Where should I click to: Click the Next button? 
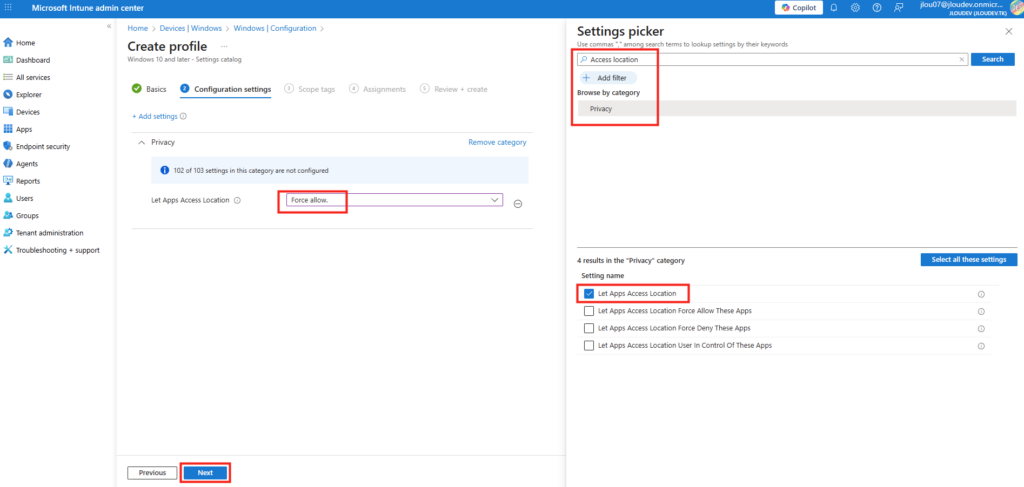coord(205,472)
